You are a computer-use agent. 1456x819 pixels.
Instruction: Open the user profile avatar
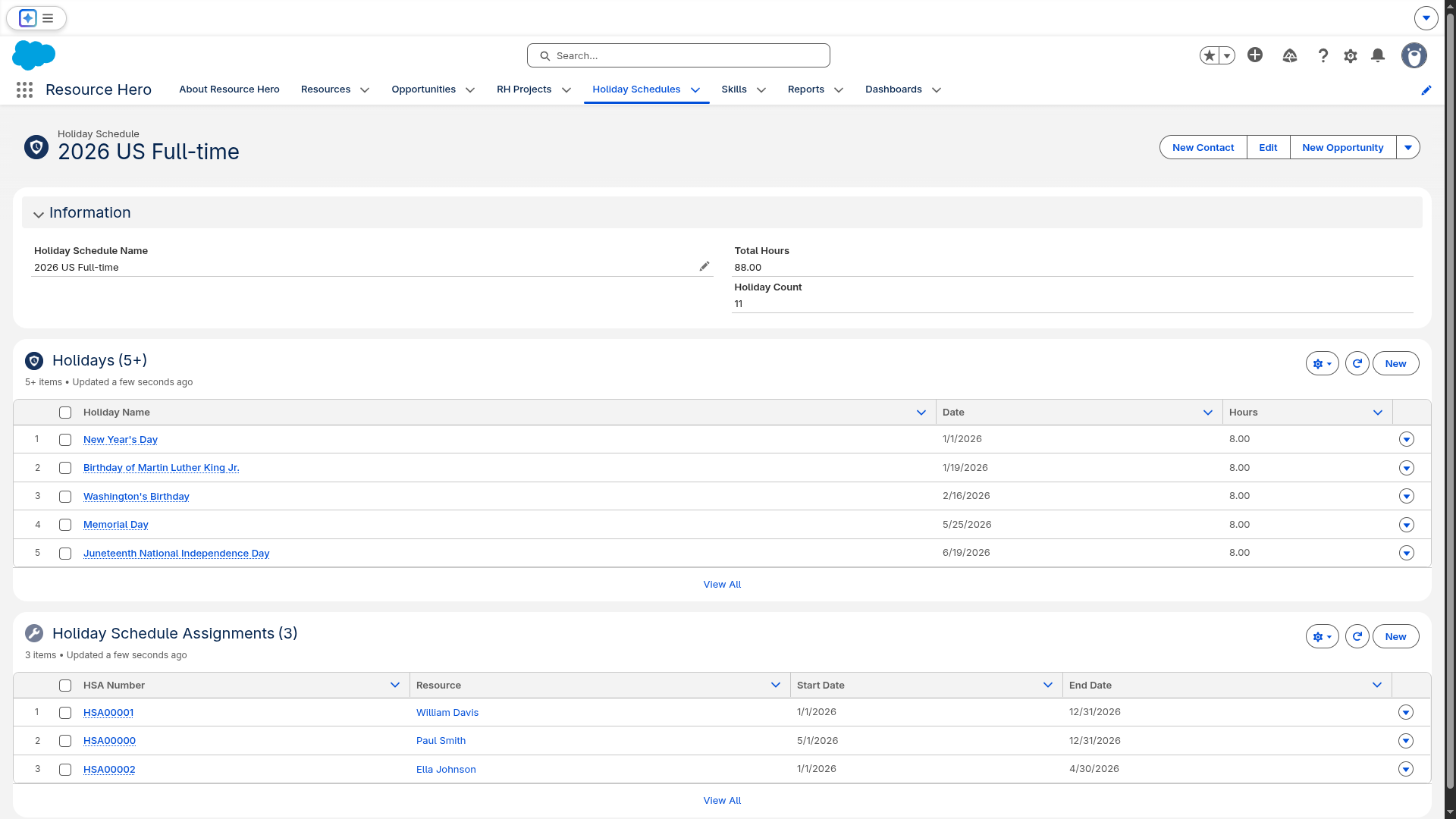(x=1414, y=55)
